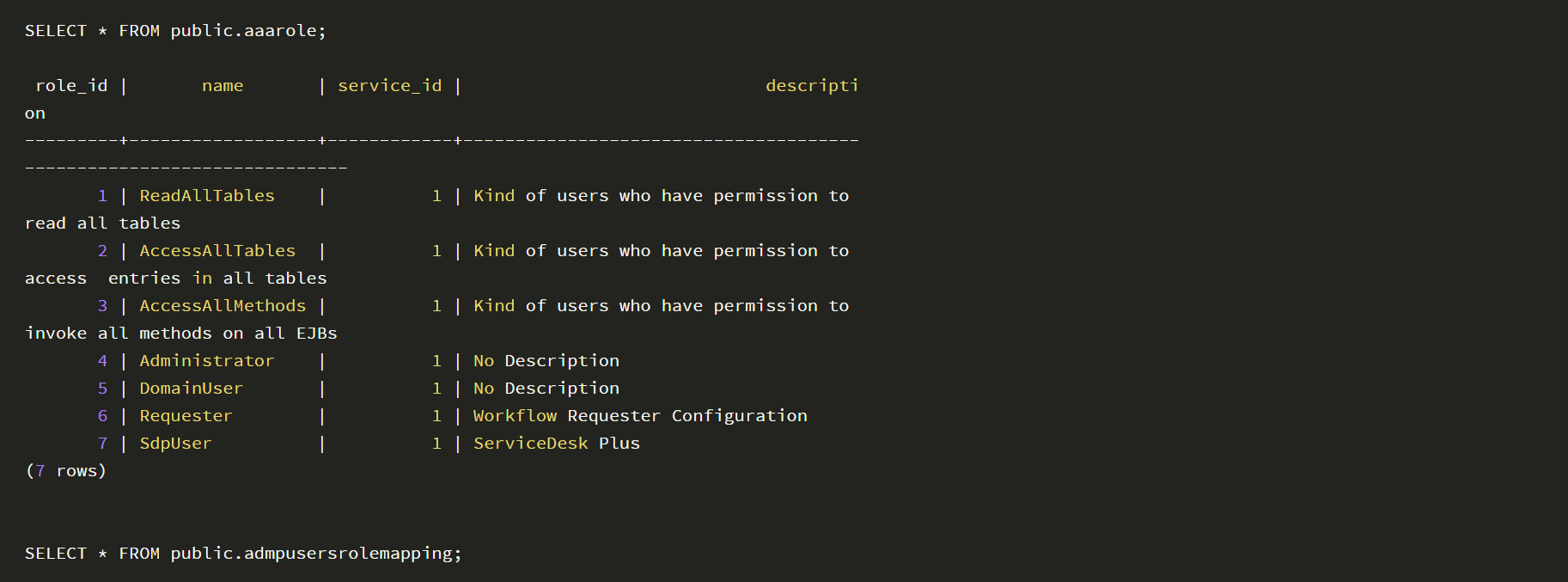Click the DomainUser role name

tap(191, 389)
